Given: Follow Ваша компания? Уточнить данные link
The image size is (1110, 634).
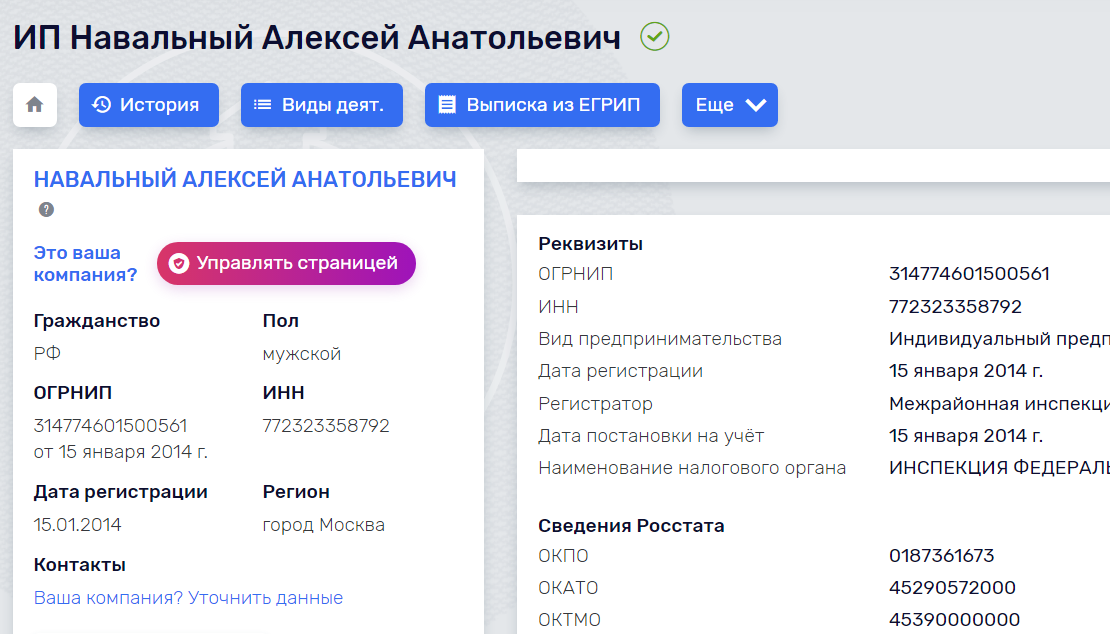Looking at the screenshot, I should pyautogui.click(x=188, y=598).
